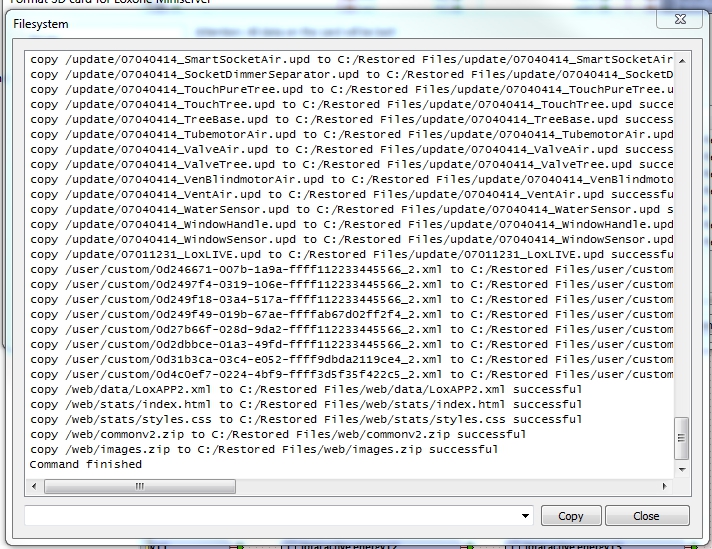This screenshot has height=549, width=712.
Task: Click the /web/stats/styles.css log line
Action: click(x=306, y=420)
